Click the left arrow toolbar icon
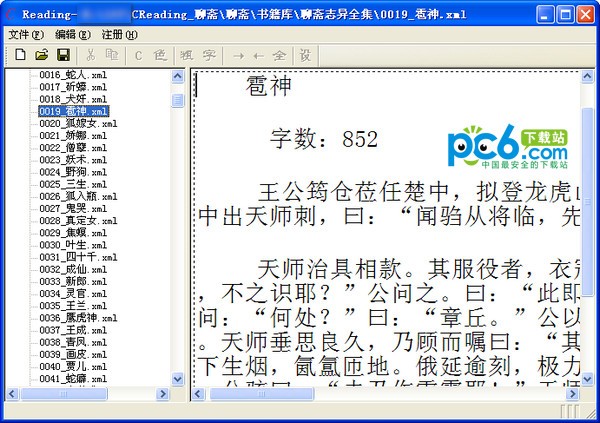The image size is (600, 423). [259, 56]
